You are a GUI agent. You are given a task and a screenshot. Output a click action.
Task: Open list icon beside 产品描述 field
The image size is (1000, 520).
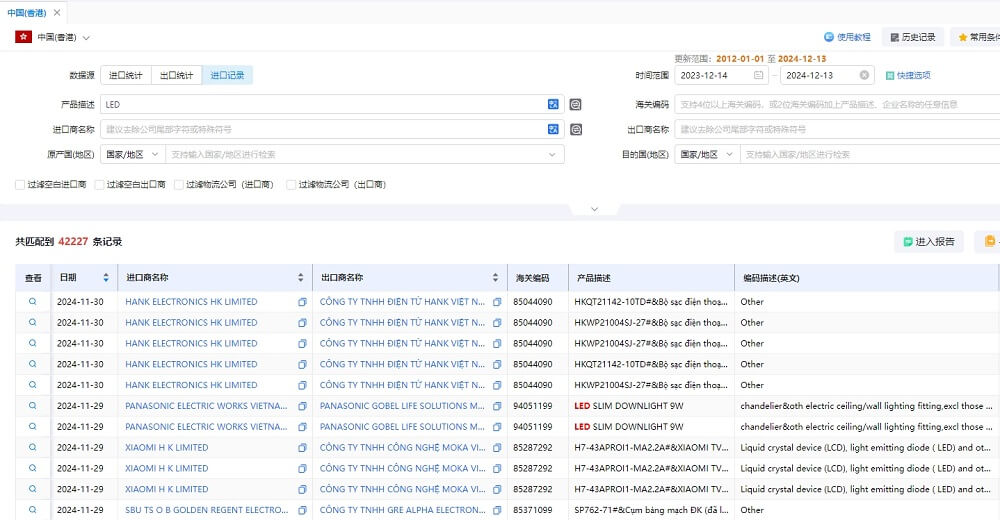(575, 104)
